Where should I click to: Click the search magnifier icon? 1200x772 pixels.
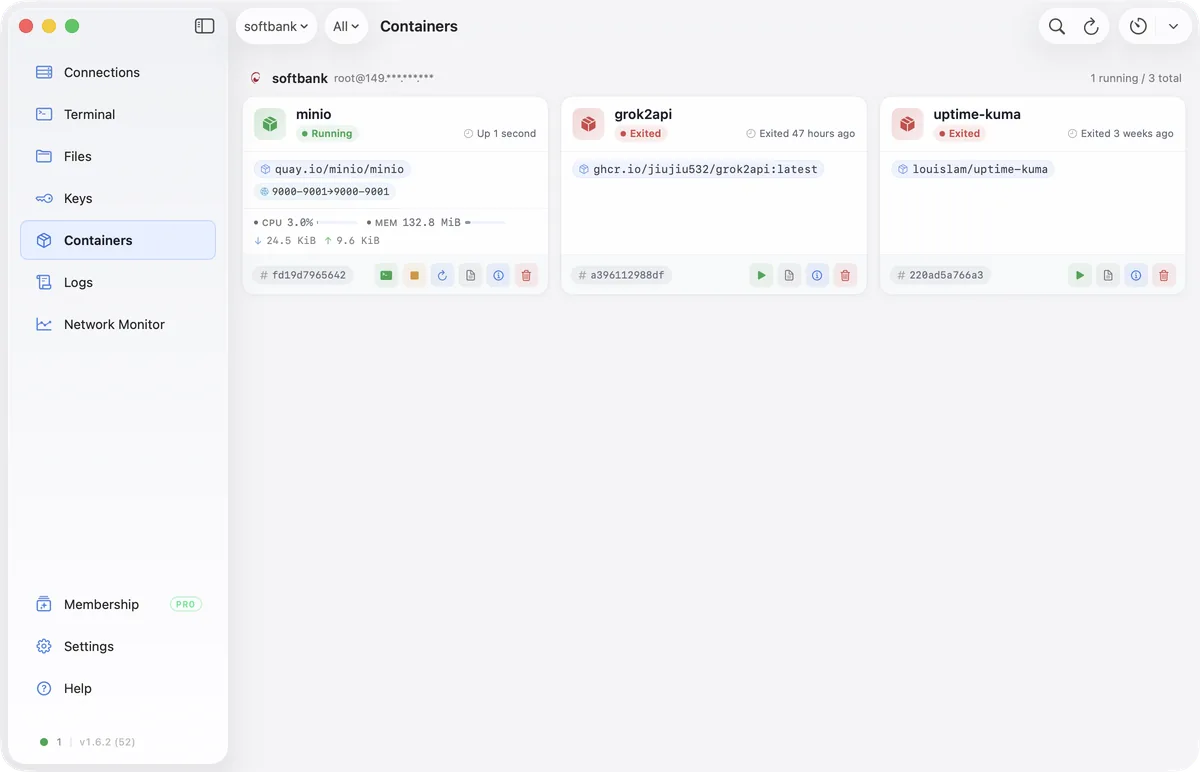[1057, 26]
